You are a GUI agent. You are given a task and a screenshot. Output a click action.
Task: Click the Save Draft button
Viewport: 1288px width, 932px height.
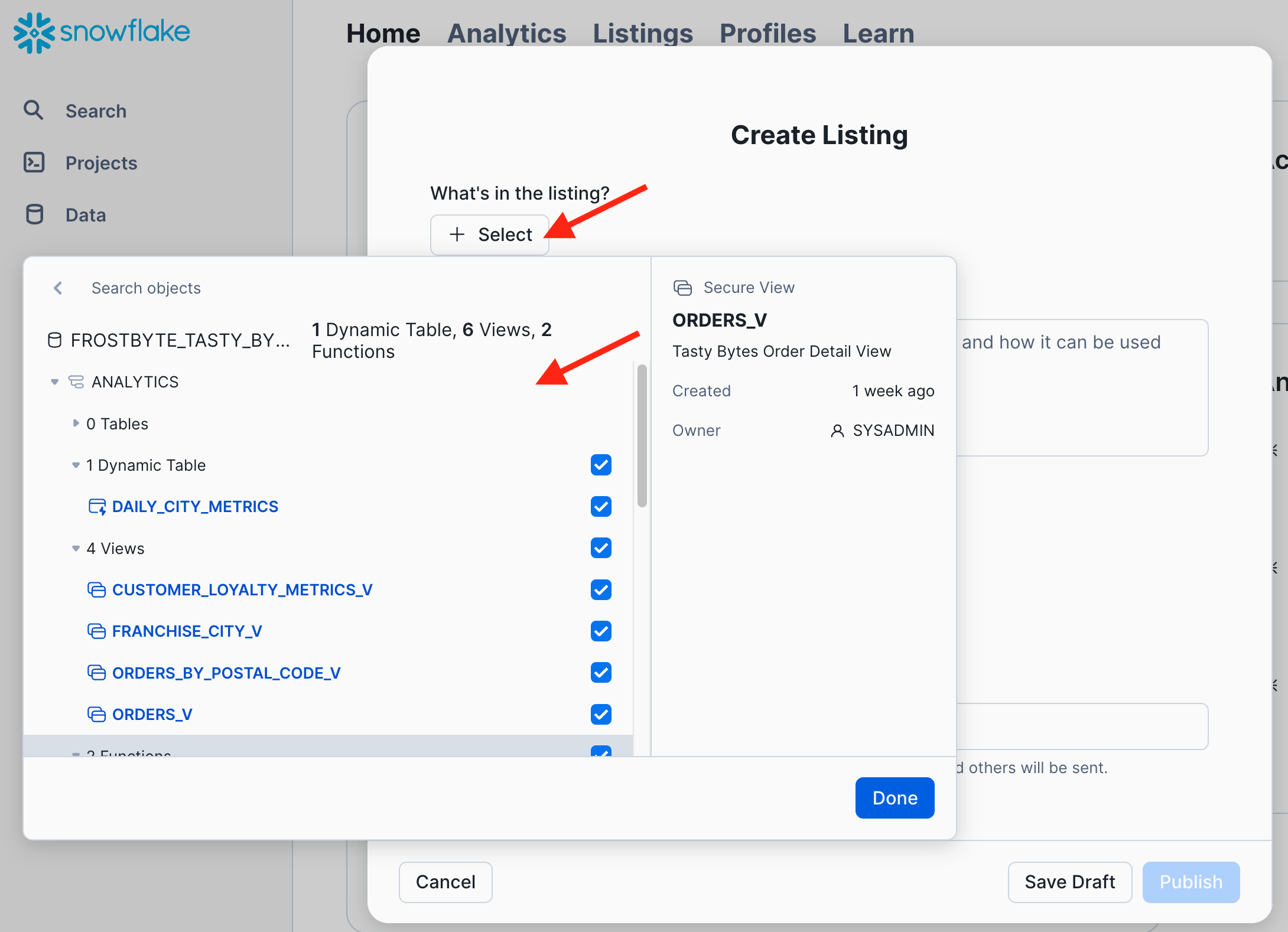[x=1069, y=882]
